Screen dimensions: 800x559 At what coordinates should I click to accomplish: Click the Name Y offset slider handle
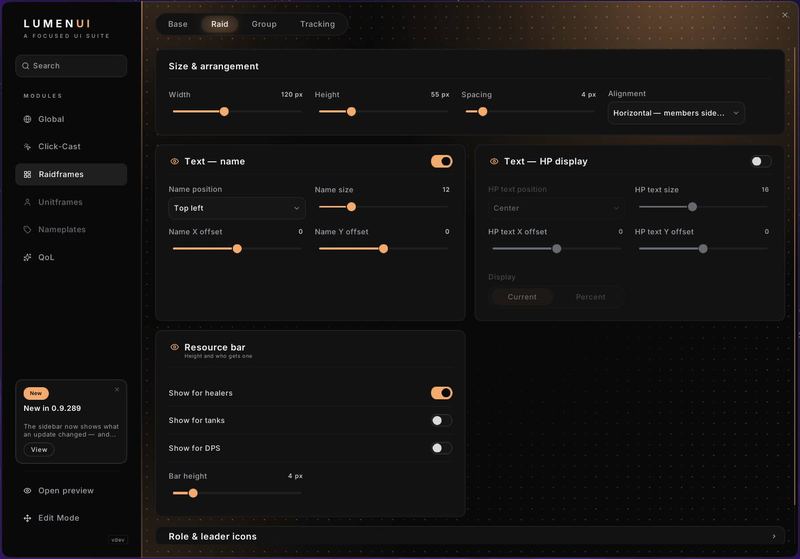383,248
